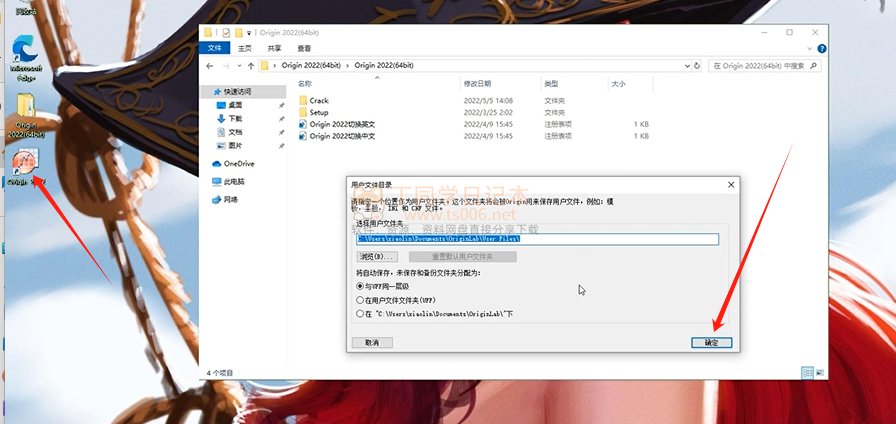Click the Explorer forward arrow
The image size is (896, 424).
(x=226, y=66)
